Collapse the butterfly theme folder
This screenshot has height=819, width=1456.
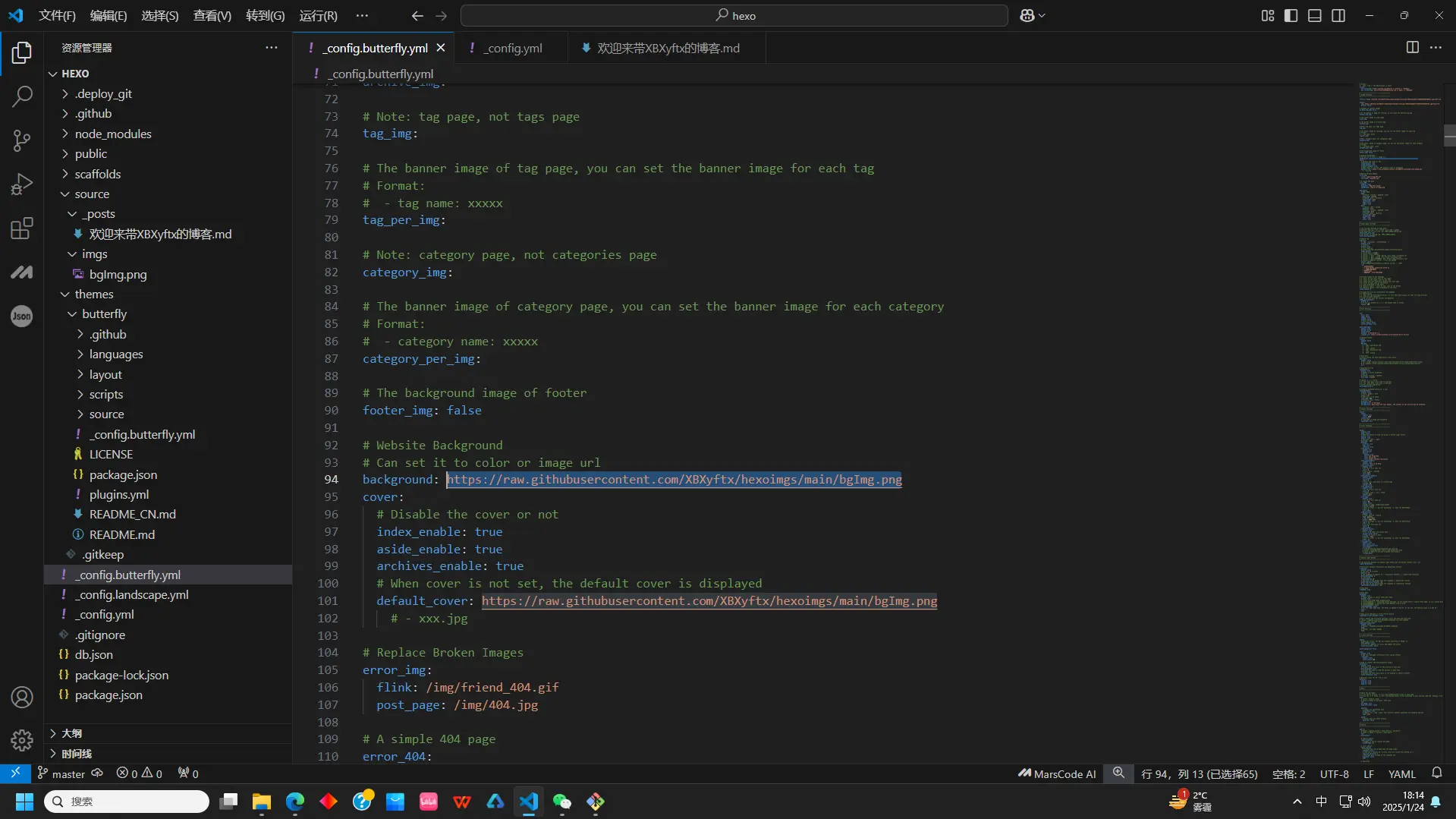pyautogui.click(x=104, y=314)
